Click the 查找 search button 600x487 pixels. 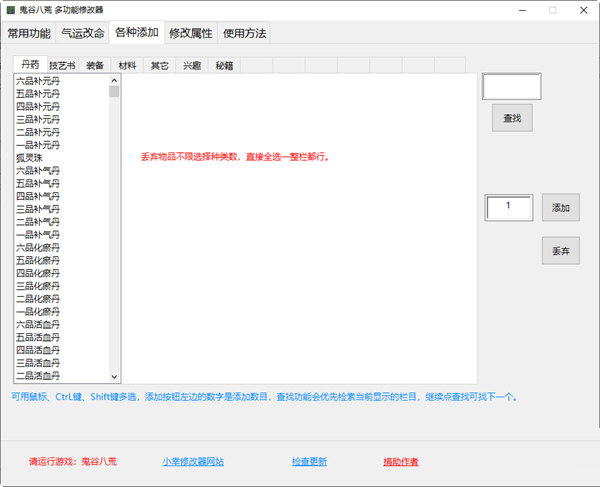pyautogui.click(x=512, y=118)
